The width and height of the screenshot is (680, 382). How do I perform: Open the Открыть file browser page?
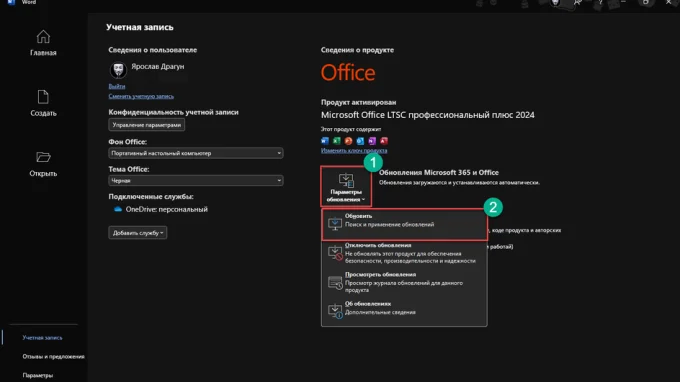click(x=43, y=163)
